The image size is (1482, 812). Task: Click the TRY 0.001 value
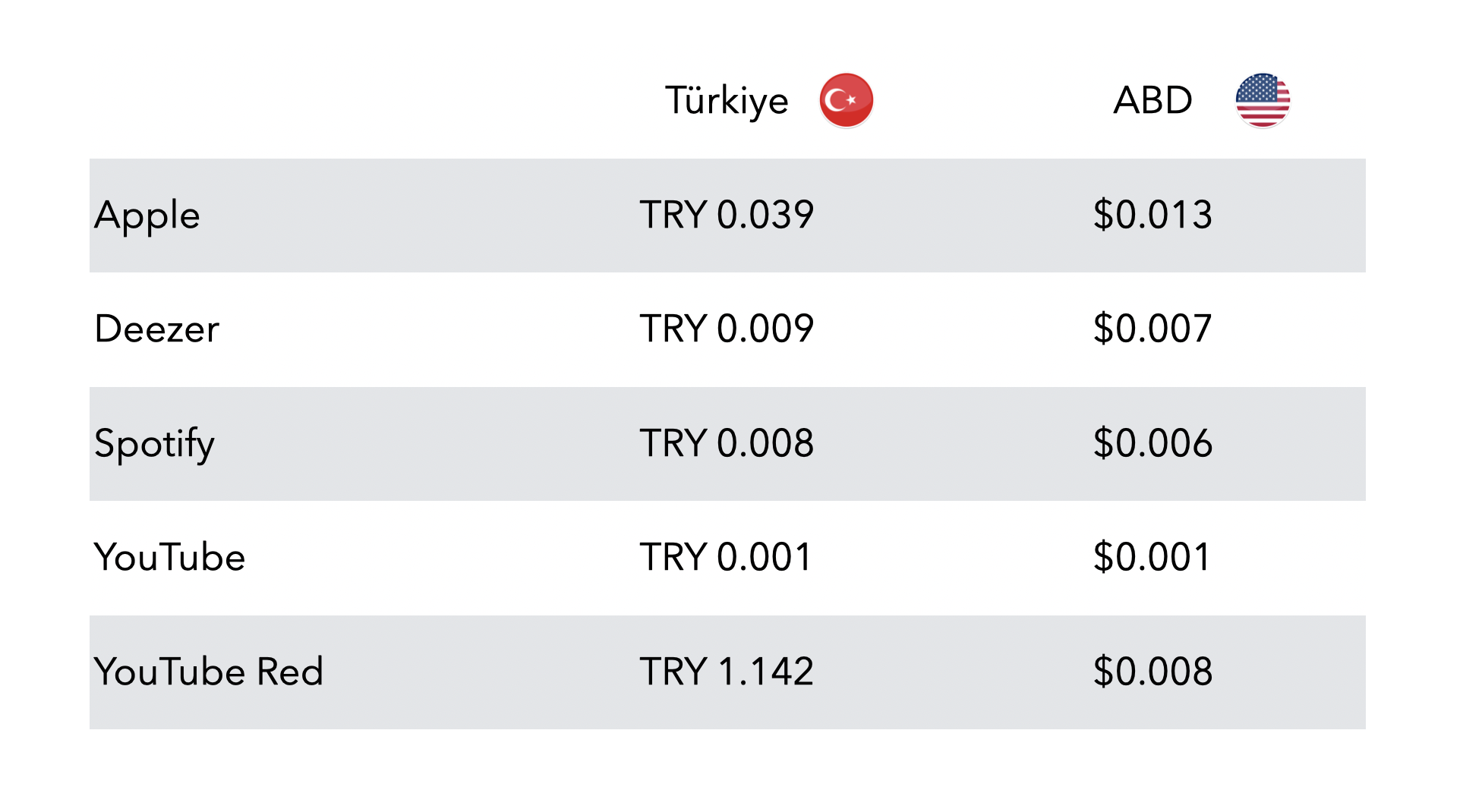click(x=726, y=557)
